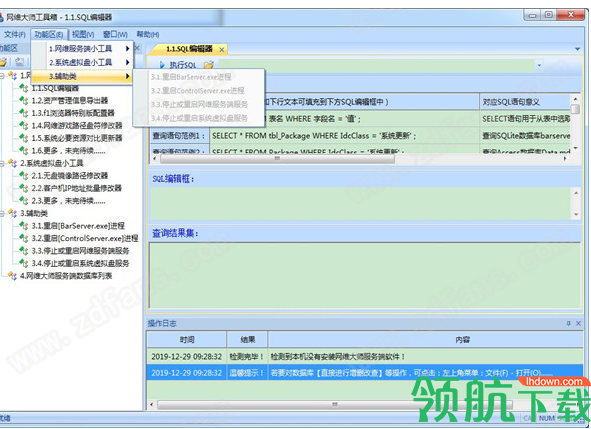Image resolution: width=591 pixels, height=429 pixels.
Task: Open the 帮助(H) menu
Action: (148, 35)
